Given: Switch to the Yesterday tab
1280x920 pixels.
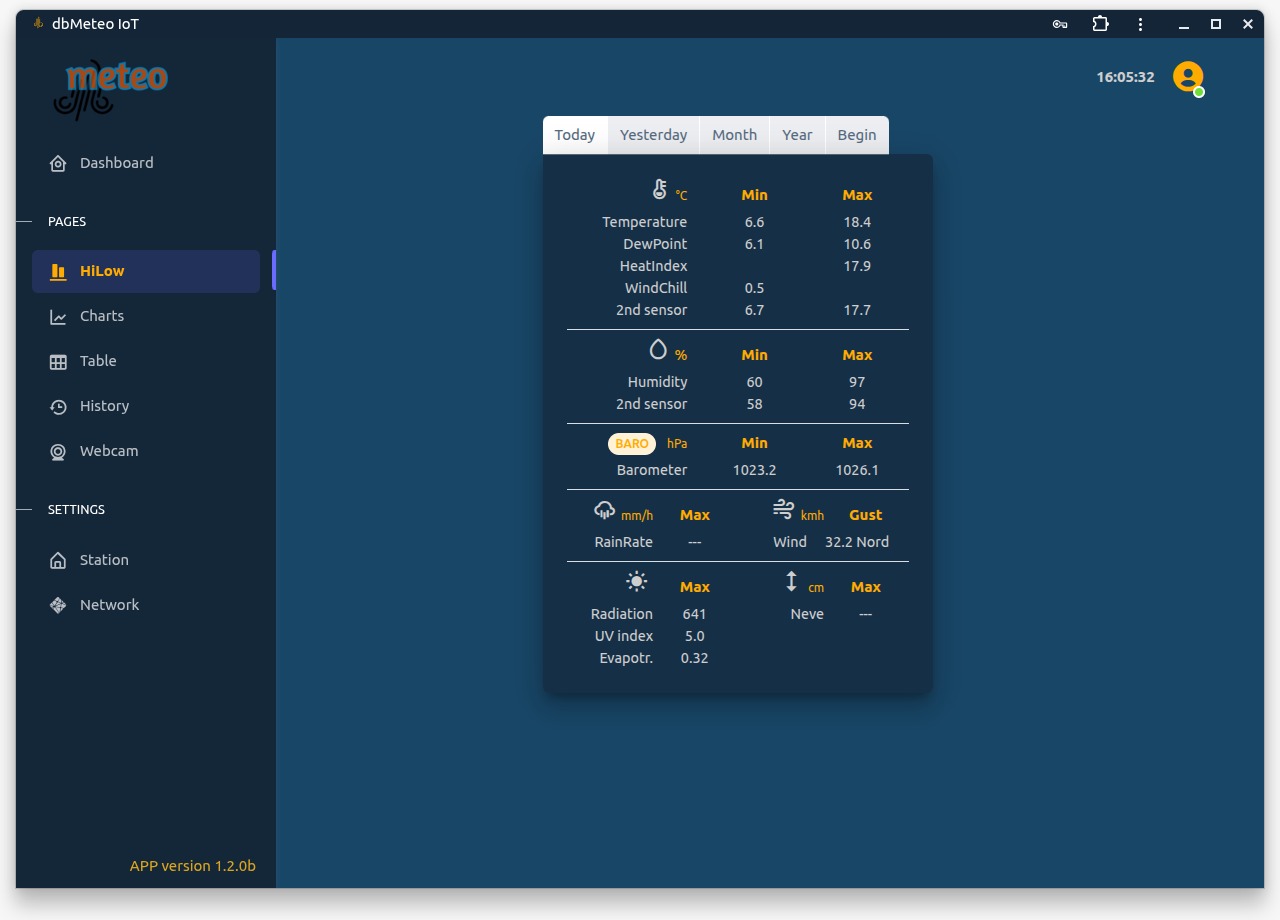Looking at the screenshot, I should (653, 135).
